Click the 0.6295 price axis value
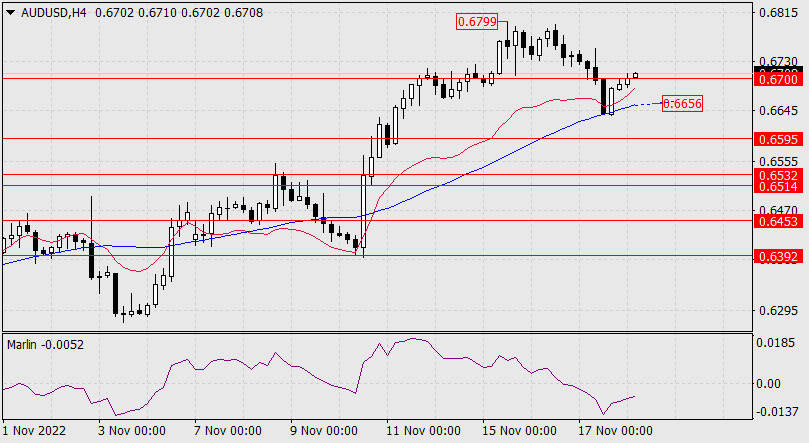The image size is (809, 443). (x=775, y=310)
